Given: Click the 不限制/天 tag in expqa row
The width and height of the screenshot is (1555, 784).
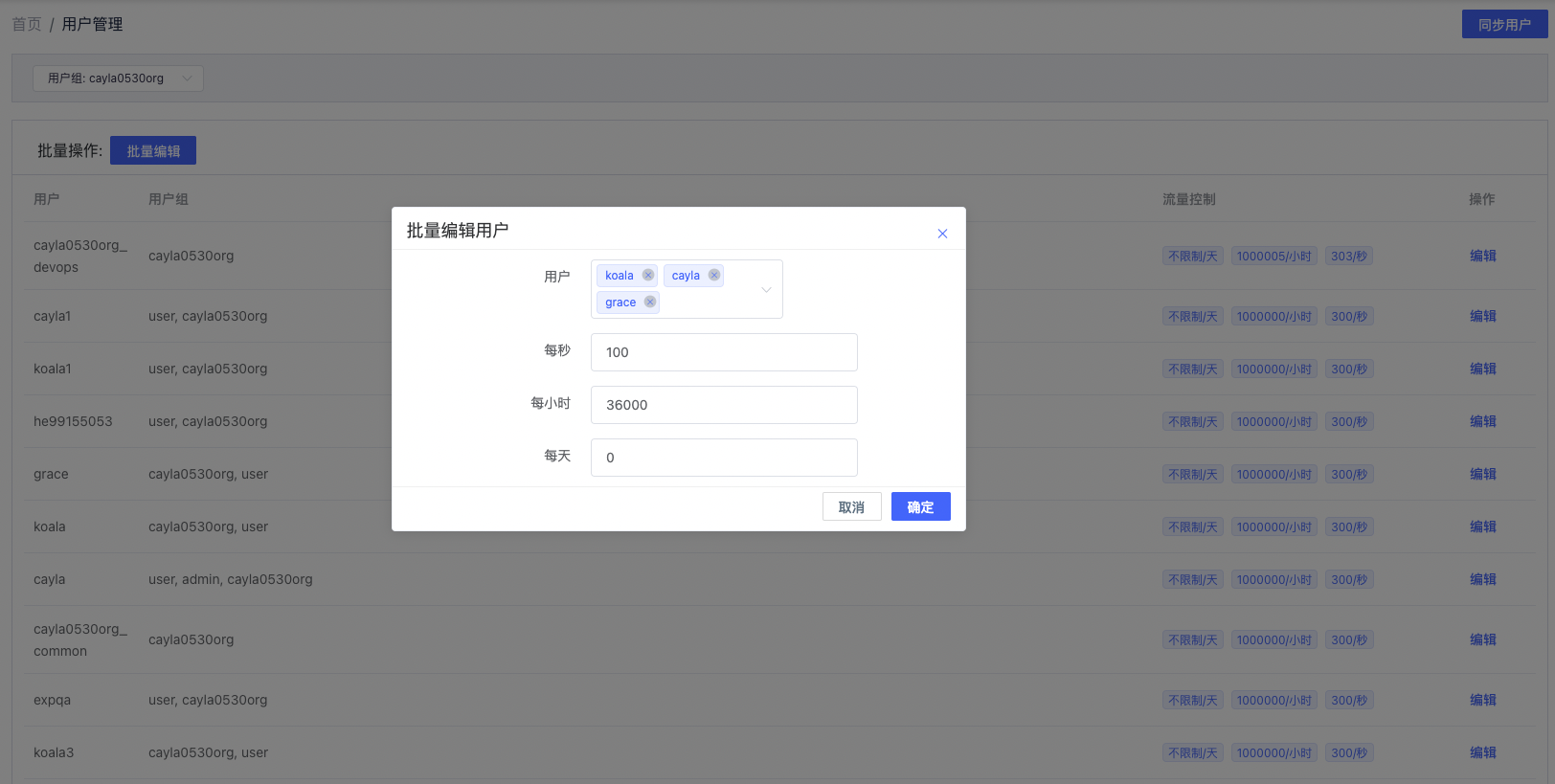Looking at the screenshot, I should pyautogui.click(x=1193, y=700).
